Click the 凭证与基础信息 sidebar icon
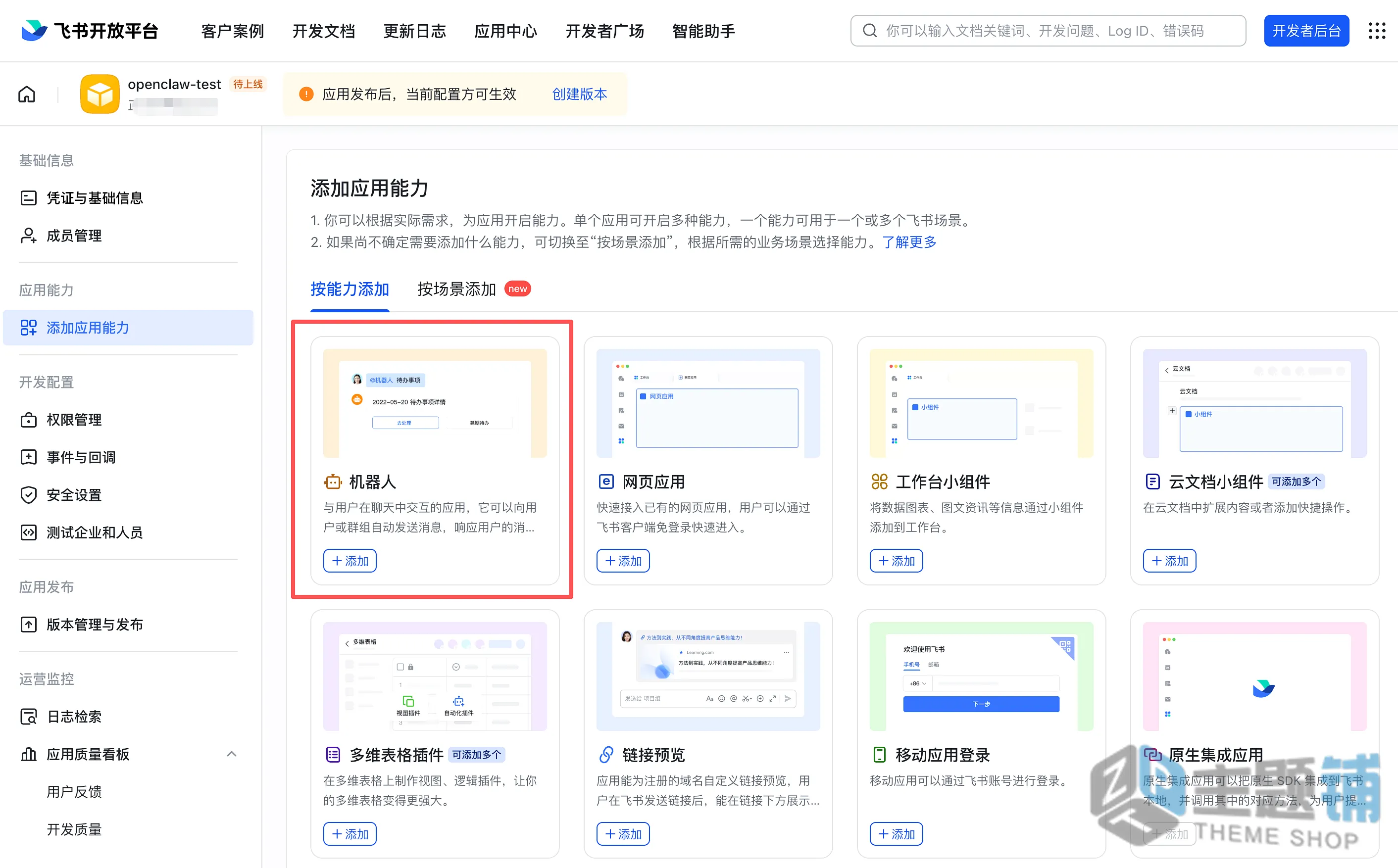Screen dimensions: 1398x868 point(28,198)
